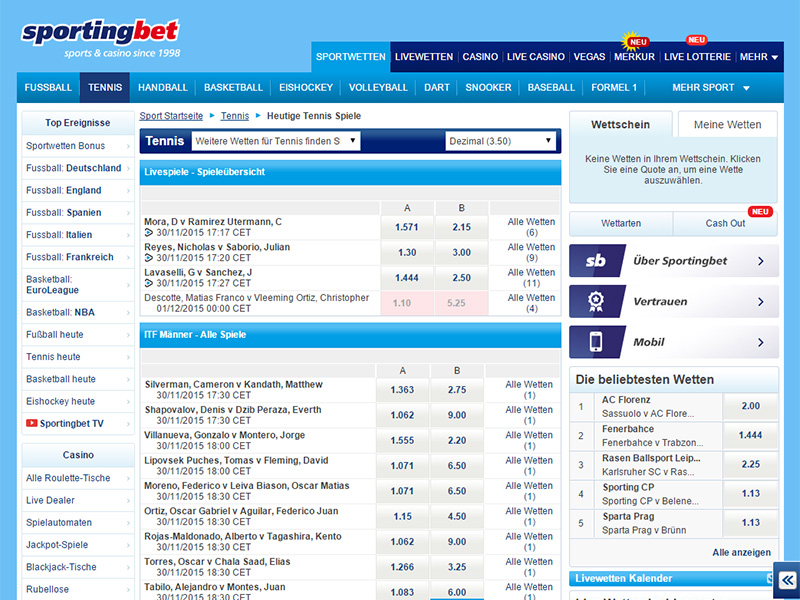
Task: Select SNOOKER in the sports bar
Action: (488, 88)
